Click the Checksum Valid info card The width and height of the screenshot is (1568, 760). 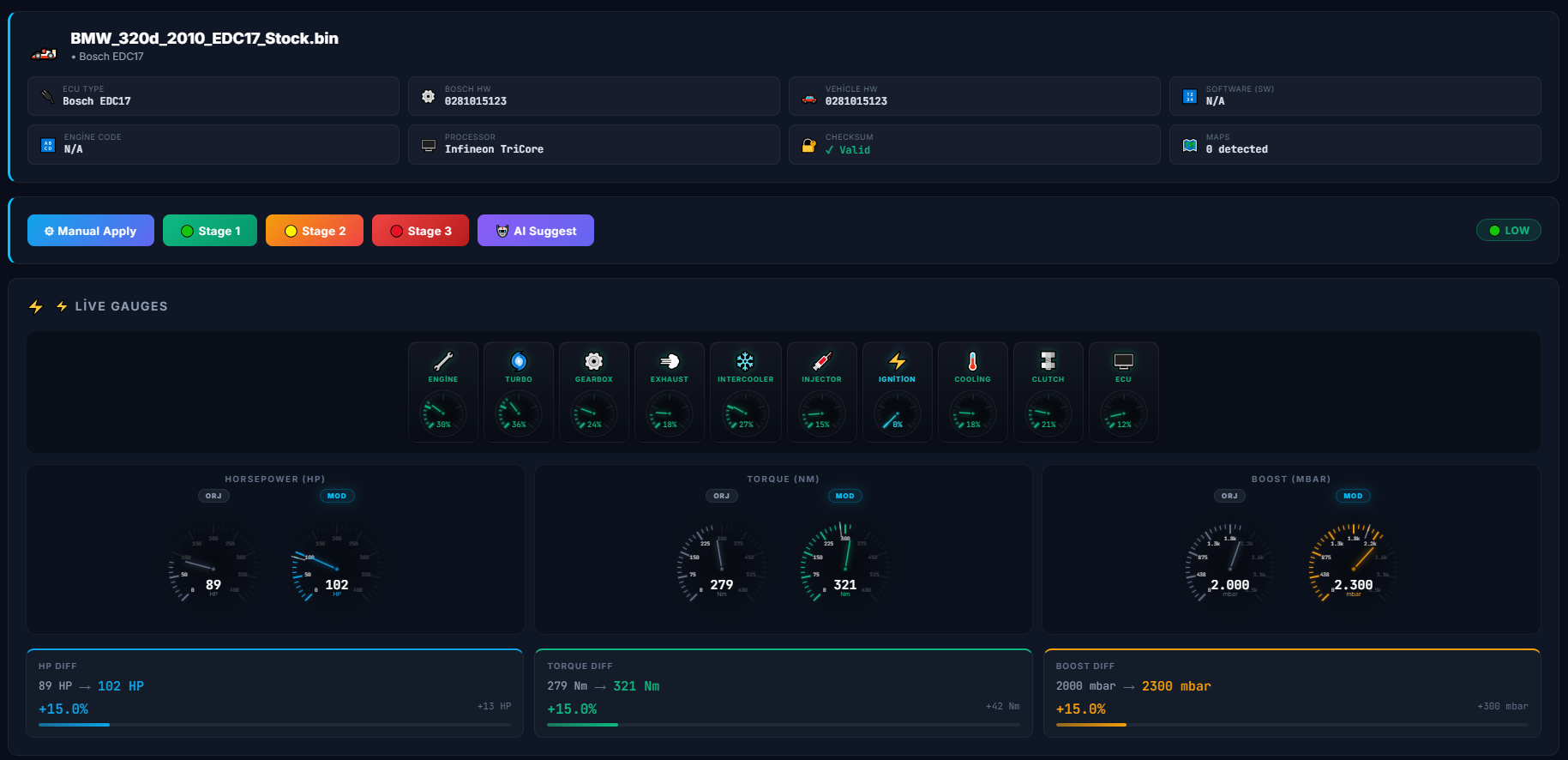click(974, 144)
